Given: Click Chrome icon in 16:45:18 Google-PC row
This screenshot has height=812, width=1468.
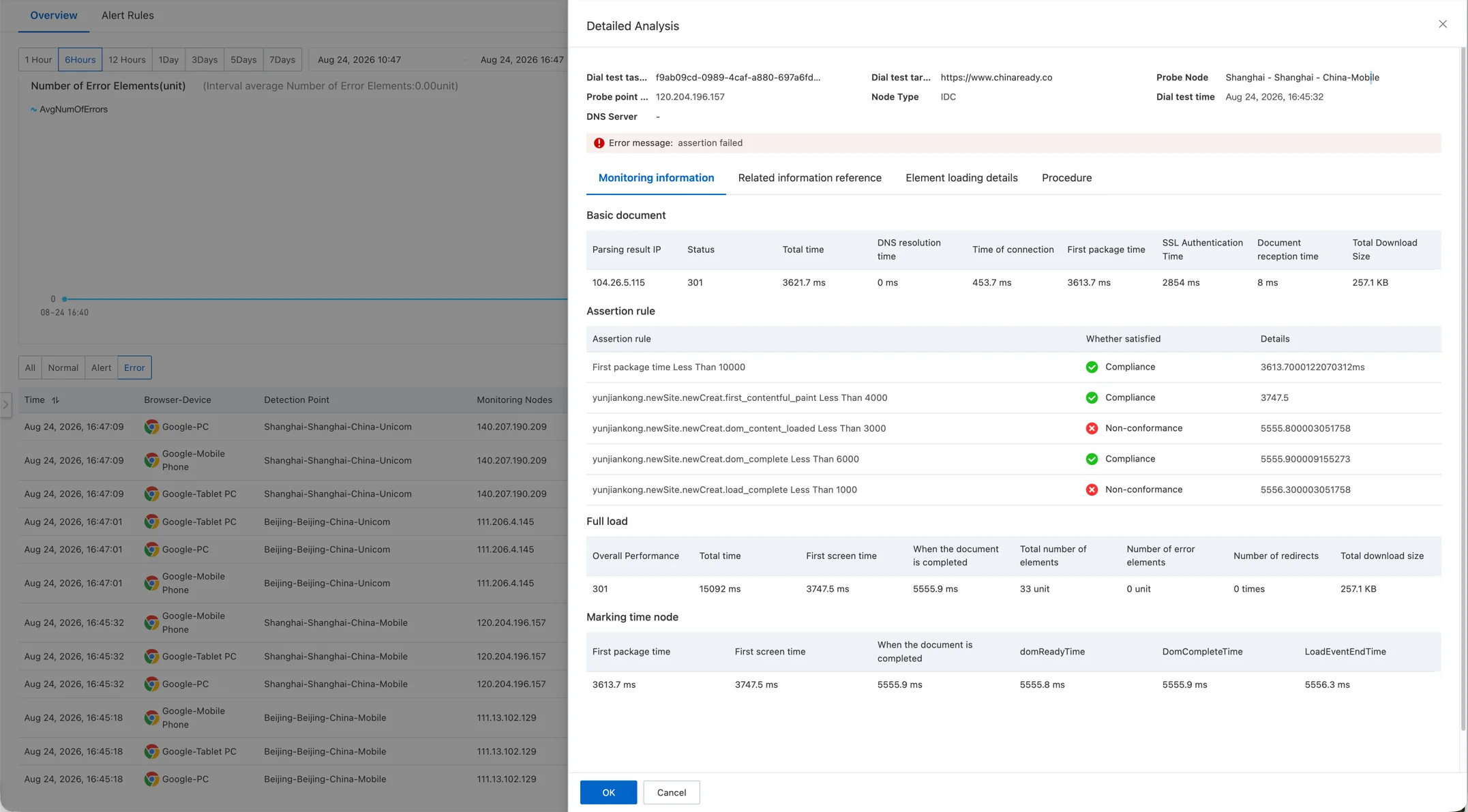Looking at the screenshot, I should 151,779.
